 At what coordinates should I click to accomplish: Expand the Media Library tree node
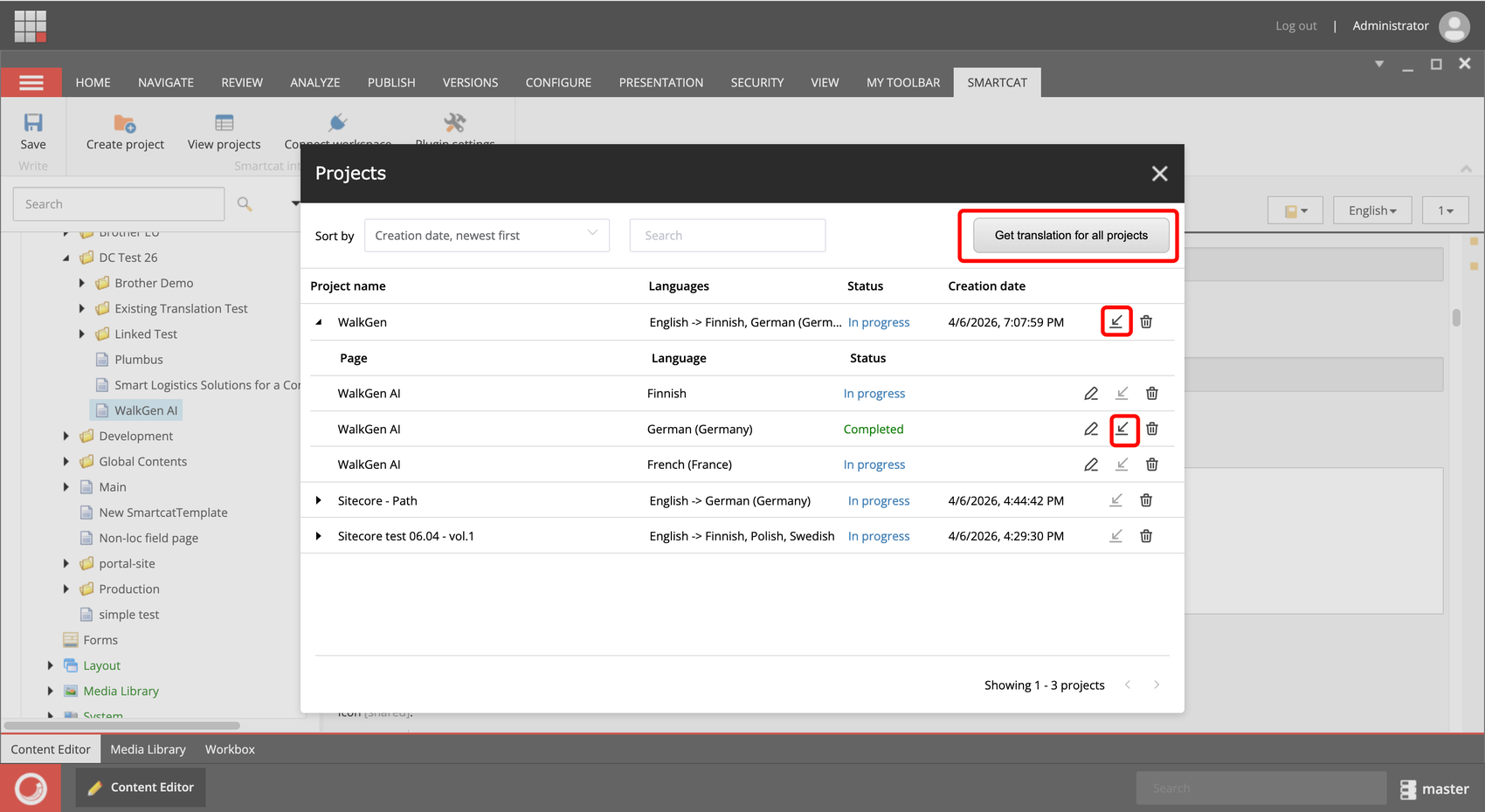51,691
